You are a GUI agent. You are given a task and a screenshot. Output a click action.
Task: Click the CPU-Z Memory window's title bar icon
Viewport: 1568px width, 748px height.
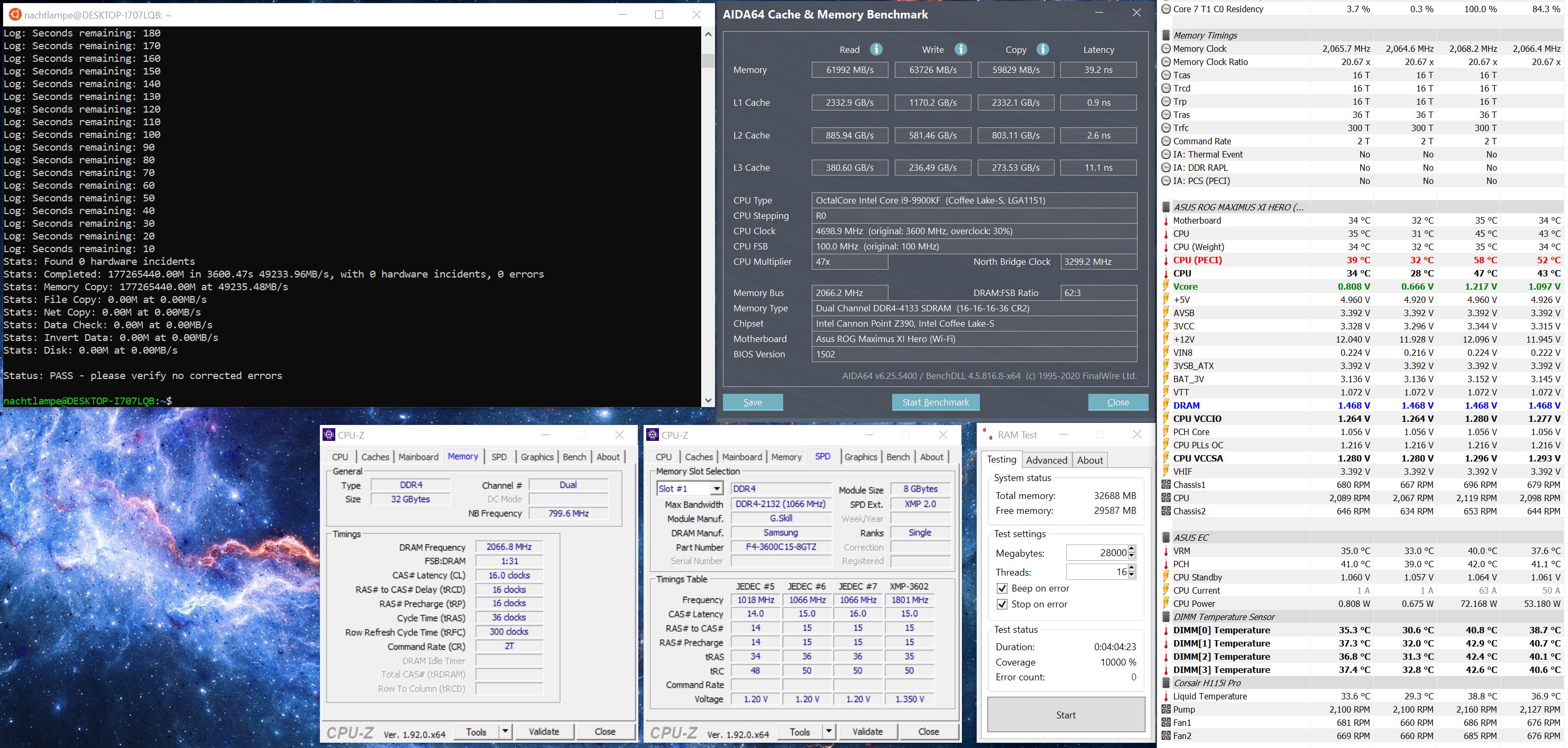[329, 435]
